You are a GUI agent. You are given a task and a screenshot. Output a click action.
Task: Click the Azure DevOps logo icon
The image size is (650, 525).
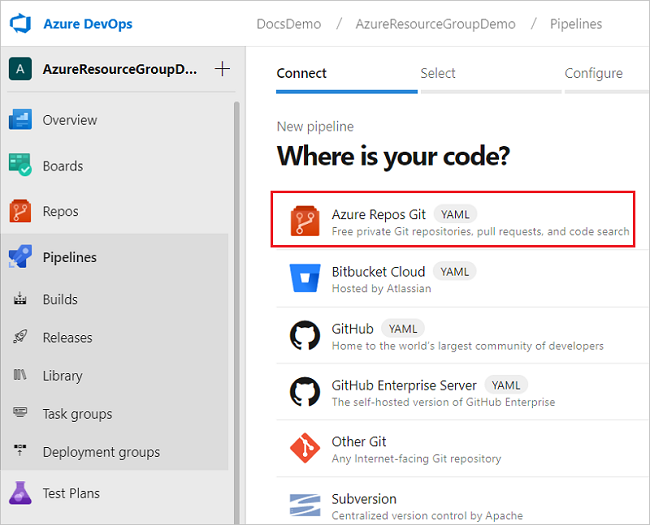[x=24, y=23]
